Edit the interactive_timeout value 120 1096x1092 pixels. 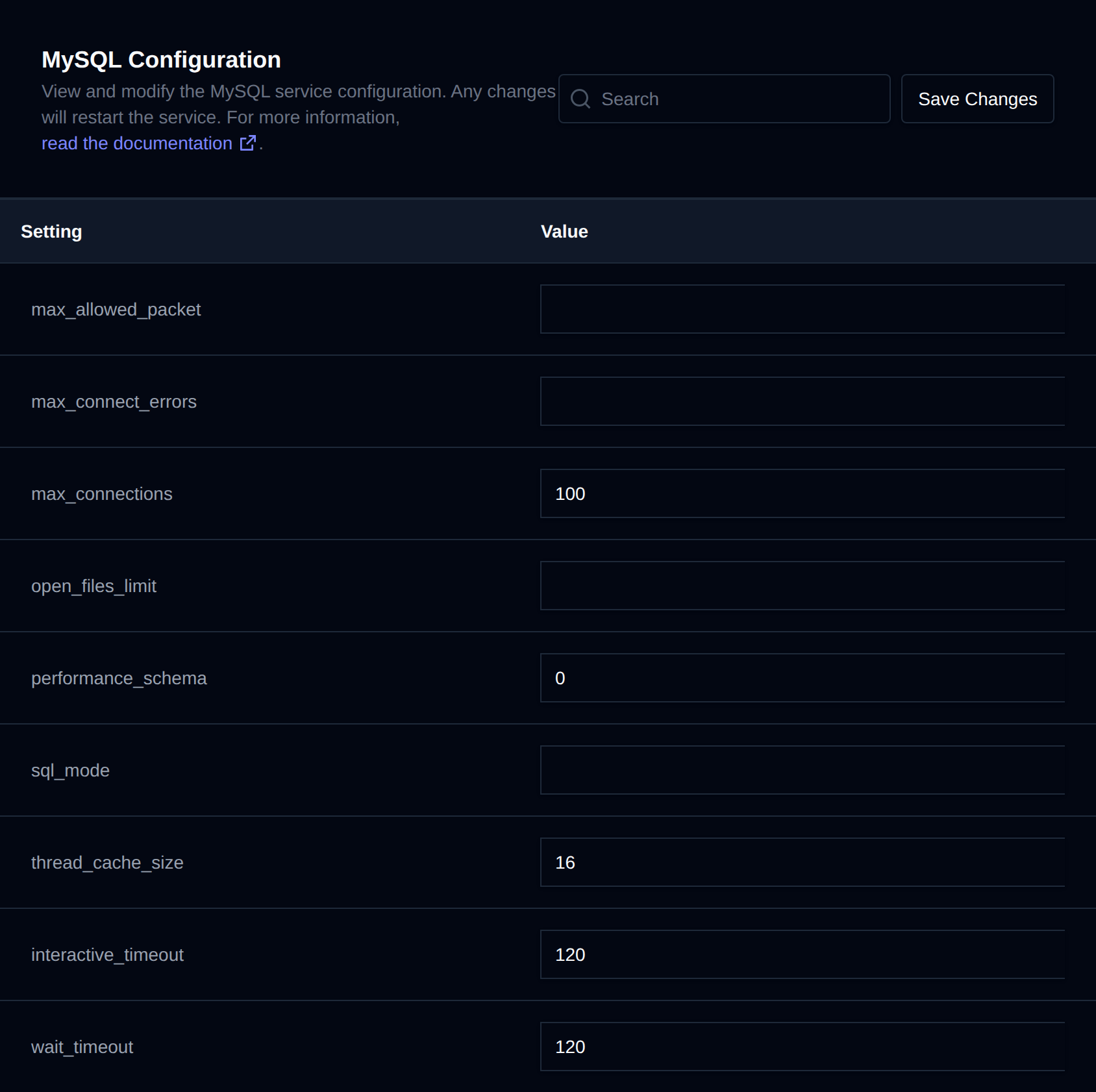point(803,954)
